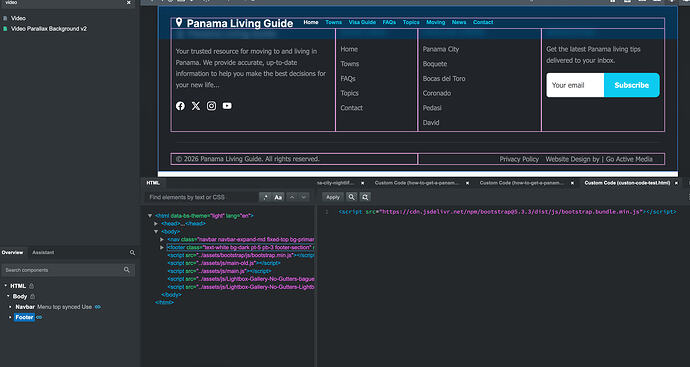Select the Navbar item in the Overview tree
Image resolution: width=690 pixels, height=367 pixels.
25,307
